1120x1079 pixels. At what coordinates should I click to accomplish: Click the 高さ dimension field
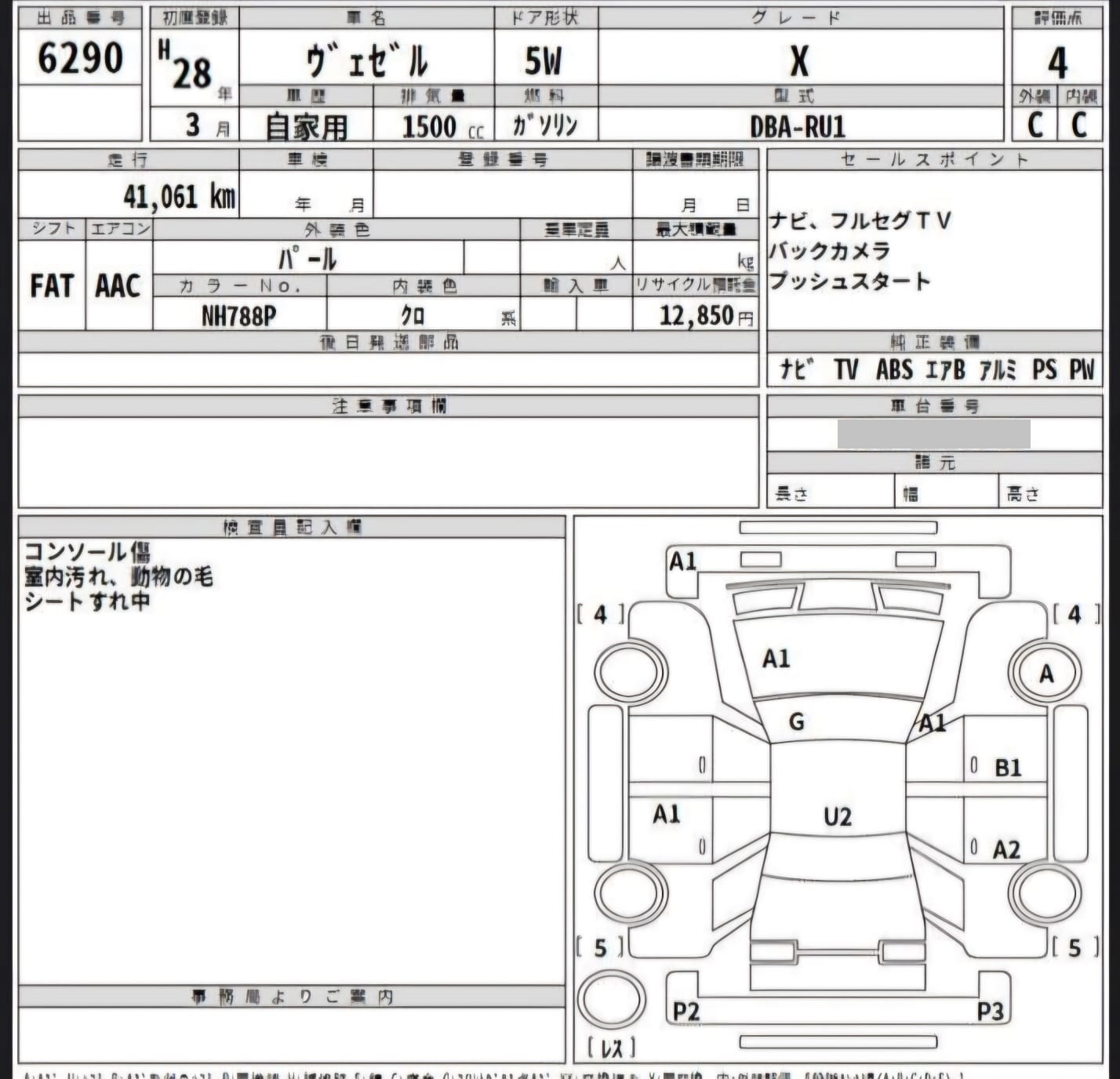(1051, 492)
